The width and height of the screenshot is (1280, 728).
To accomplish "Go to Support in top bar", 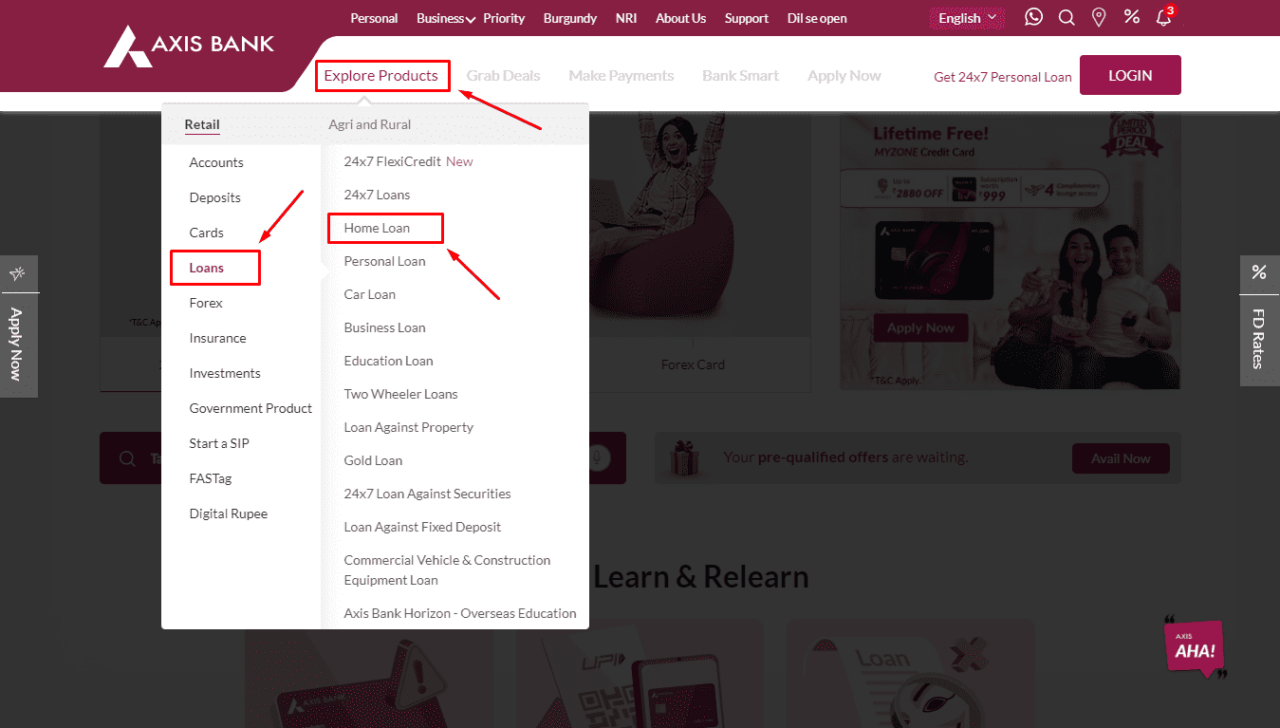I will (x=746, y=18).
